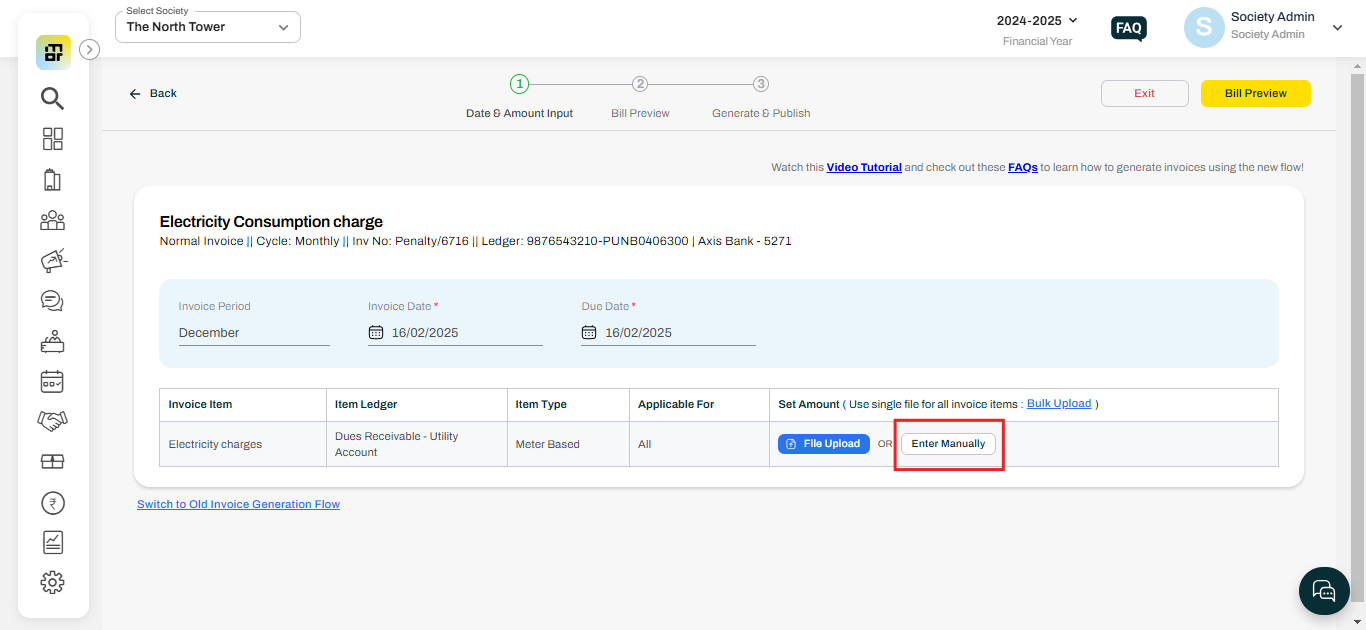Viewport: 1366px width, 630px height.
Task: Open the FAQ badge in the header
Action: [x=1128, y=28]
